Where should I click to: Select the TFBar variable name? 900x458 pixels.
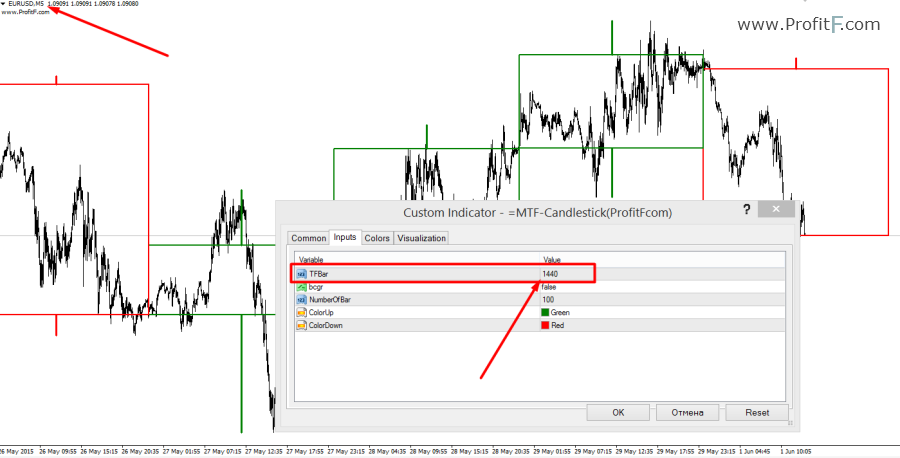pos(319,274)
